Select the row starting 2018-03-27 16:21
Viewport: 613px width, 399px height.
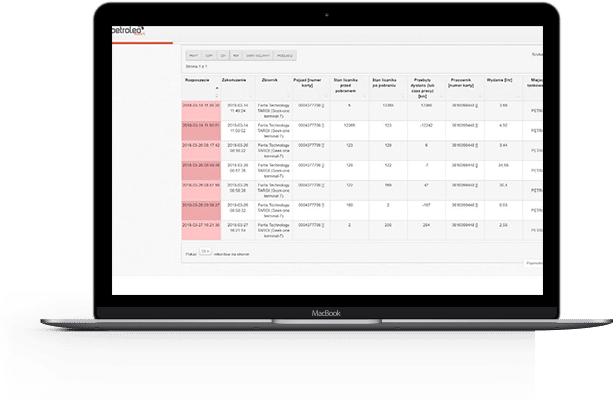click(x=362, y=230)
